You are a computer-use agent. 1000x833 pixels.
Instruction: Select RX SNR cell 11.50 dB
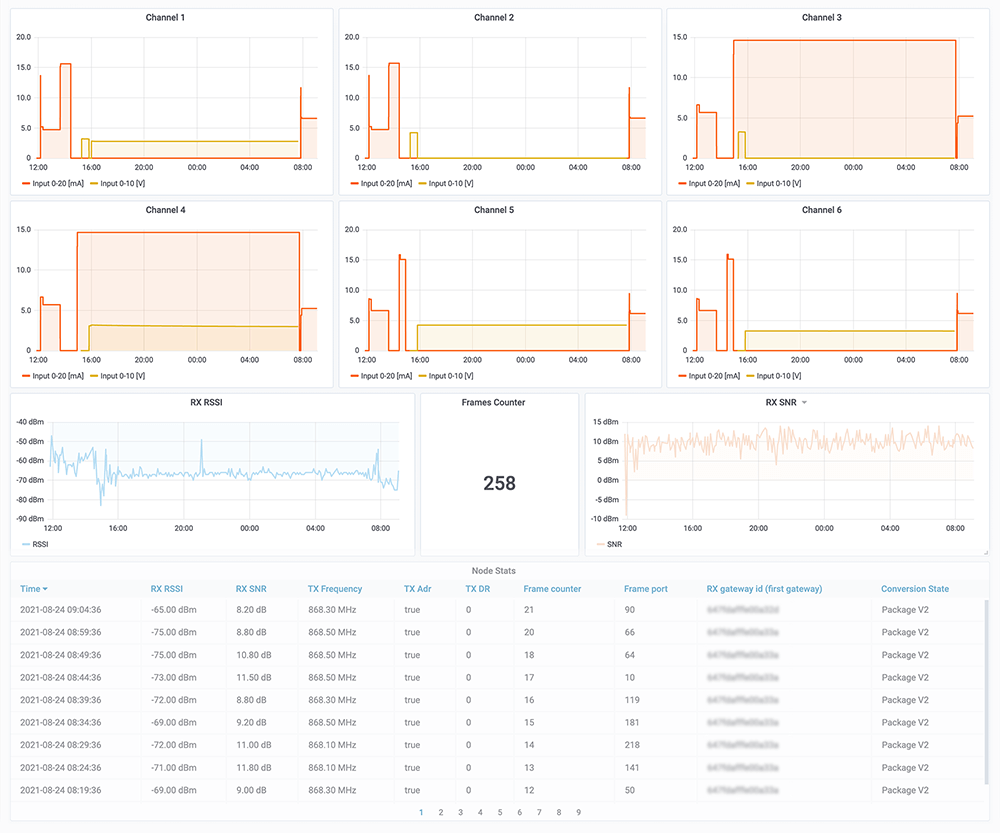click(x=254, y=677)
